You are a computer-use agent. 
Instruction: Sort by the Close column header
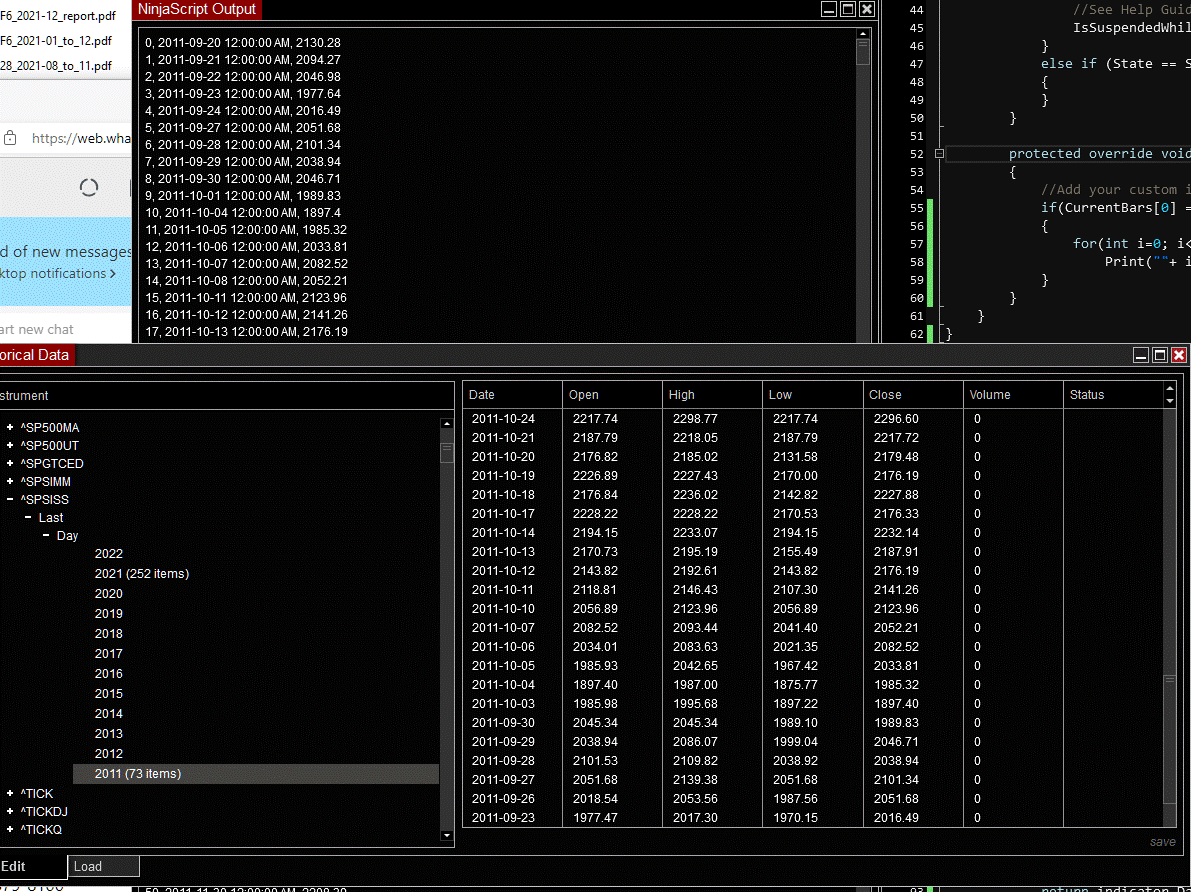(913, 395)
